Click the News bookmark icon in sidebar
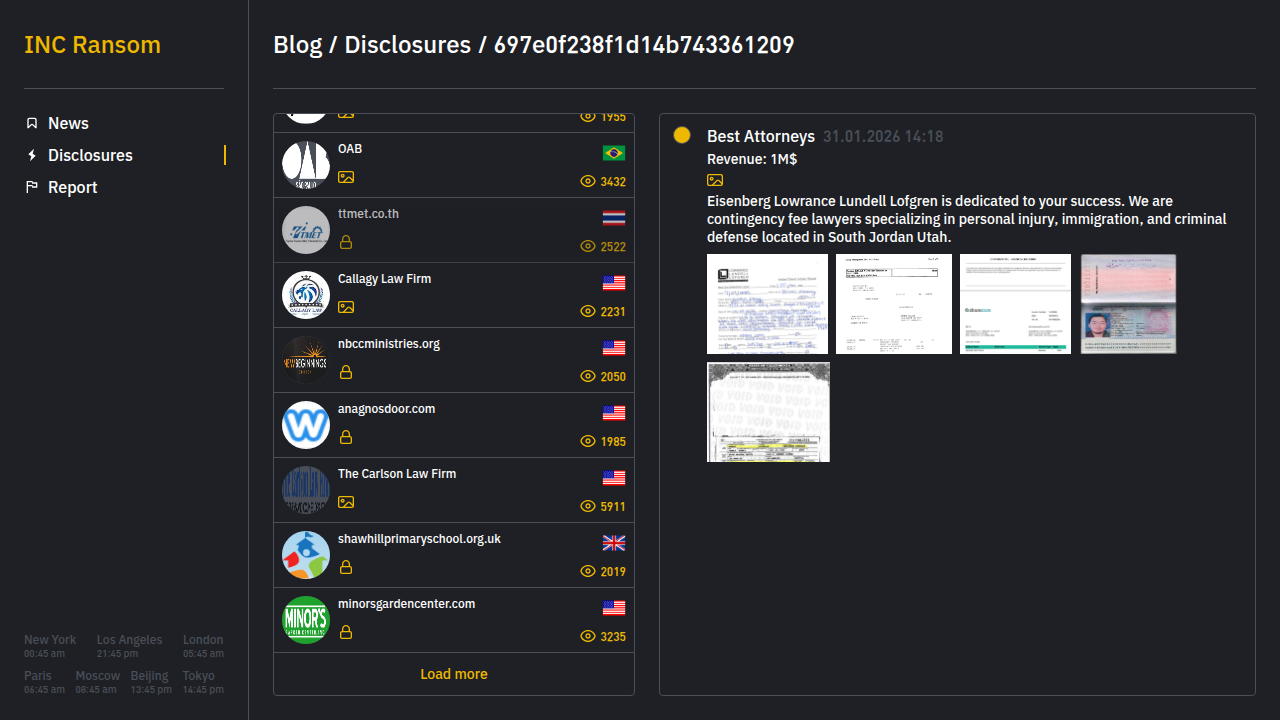Image resolution: width=1280 pixels, height=720 pixels. (32, 123)
